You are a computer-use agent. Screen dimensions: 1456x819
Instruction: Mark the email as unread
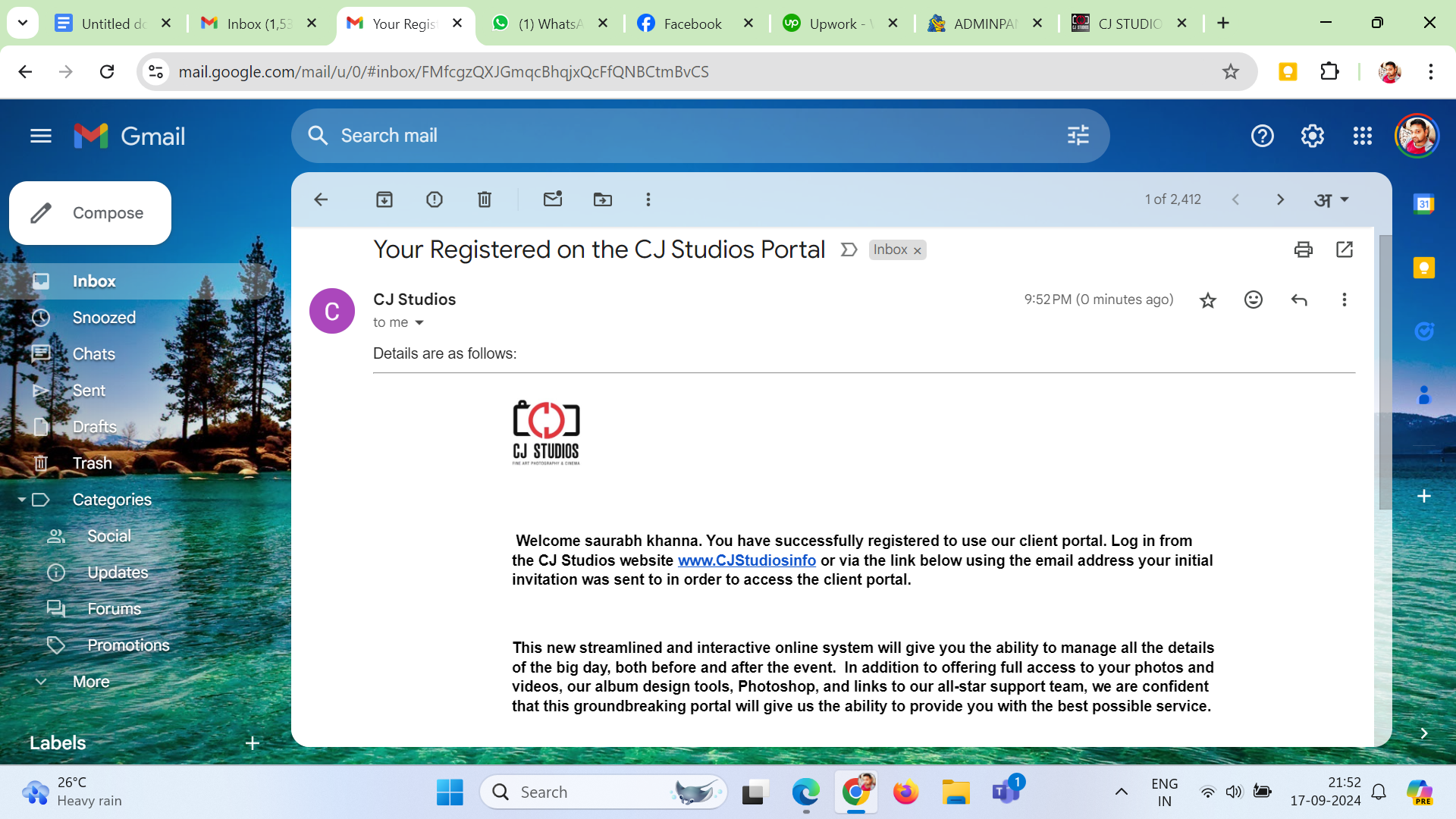coord(553,199)
